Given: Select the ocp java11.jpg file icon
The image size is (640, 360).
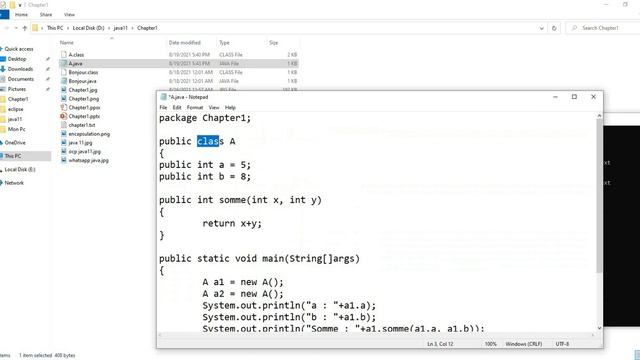Looking at the screenshot, I should tap(64, 151).
